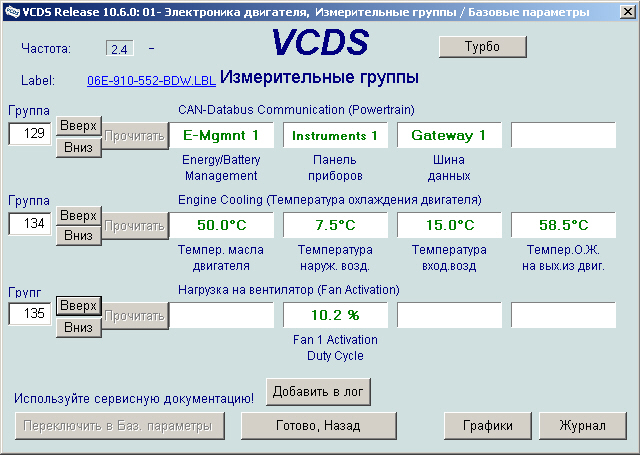Click the 10.2 % fan duty value
This screenshot has width=640, height=455.
click(x=335, y=315)
